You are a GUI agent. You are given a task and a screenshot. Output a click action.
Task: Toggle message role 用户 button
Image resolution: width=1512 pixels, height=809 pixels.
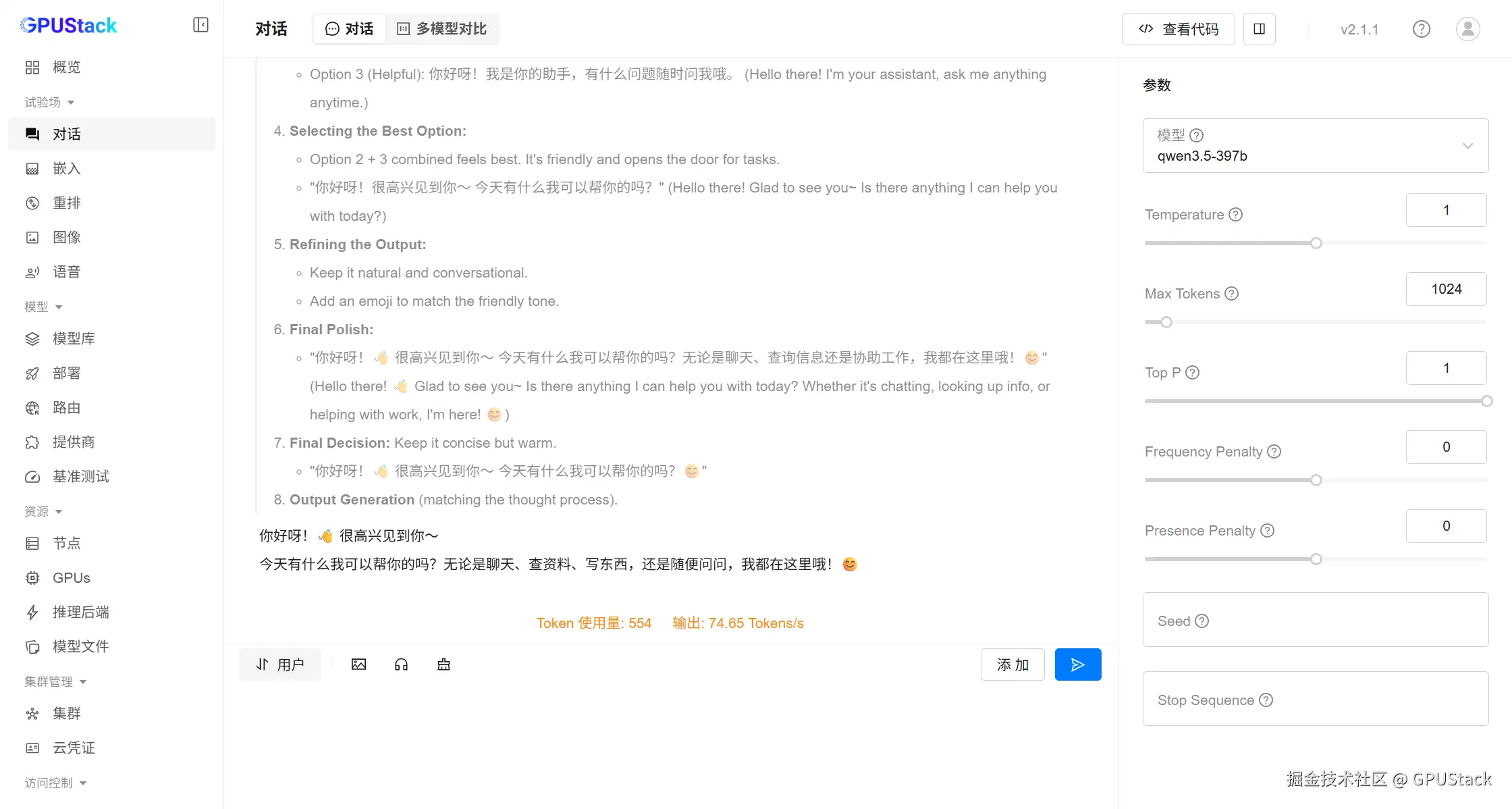pos(280,664)
